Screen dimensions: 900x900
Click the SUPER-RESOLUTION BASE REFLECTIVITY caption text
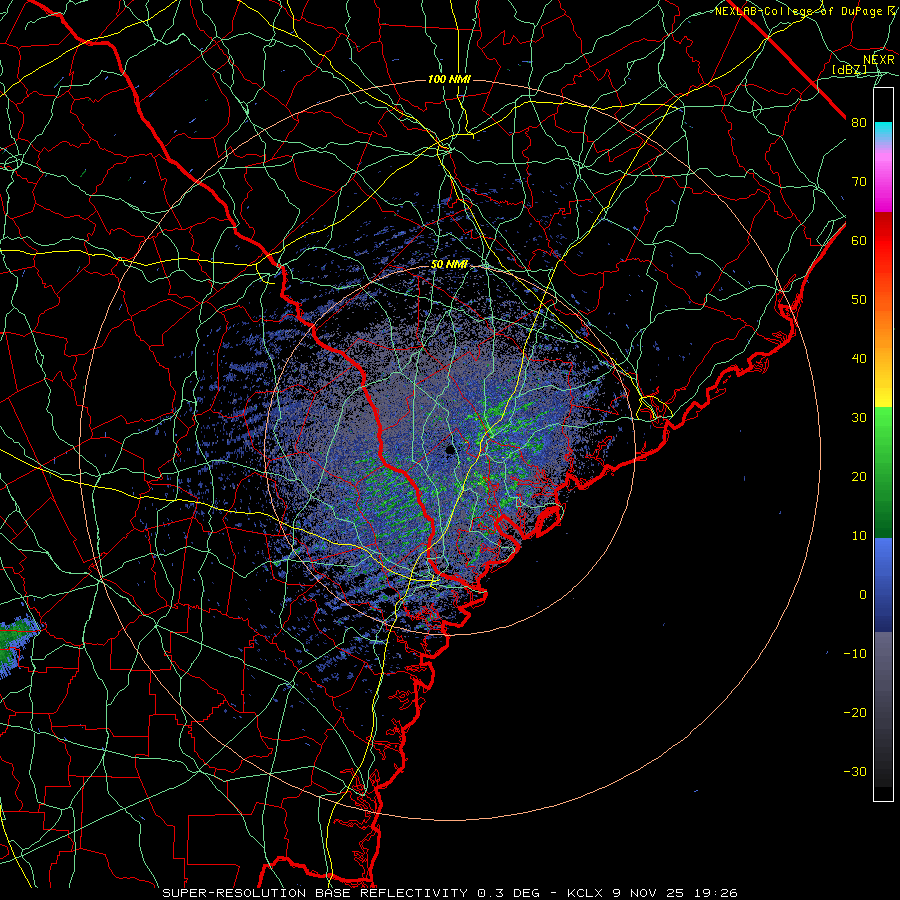[315, 893]
